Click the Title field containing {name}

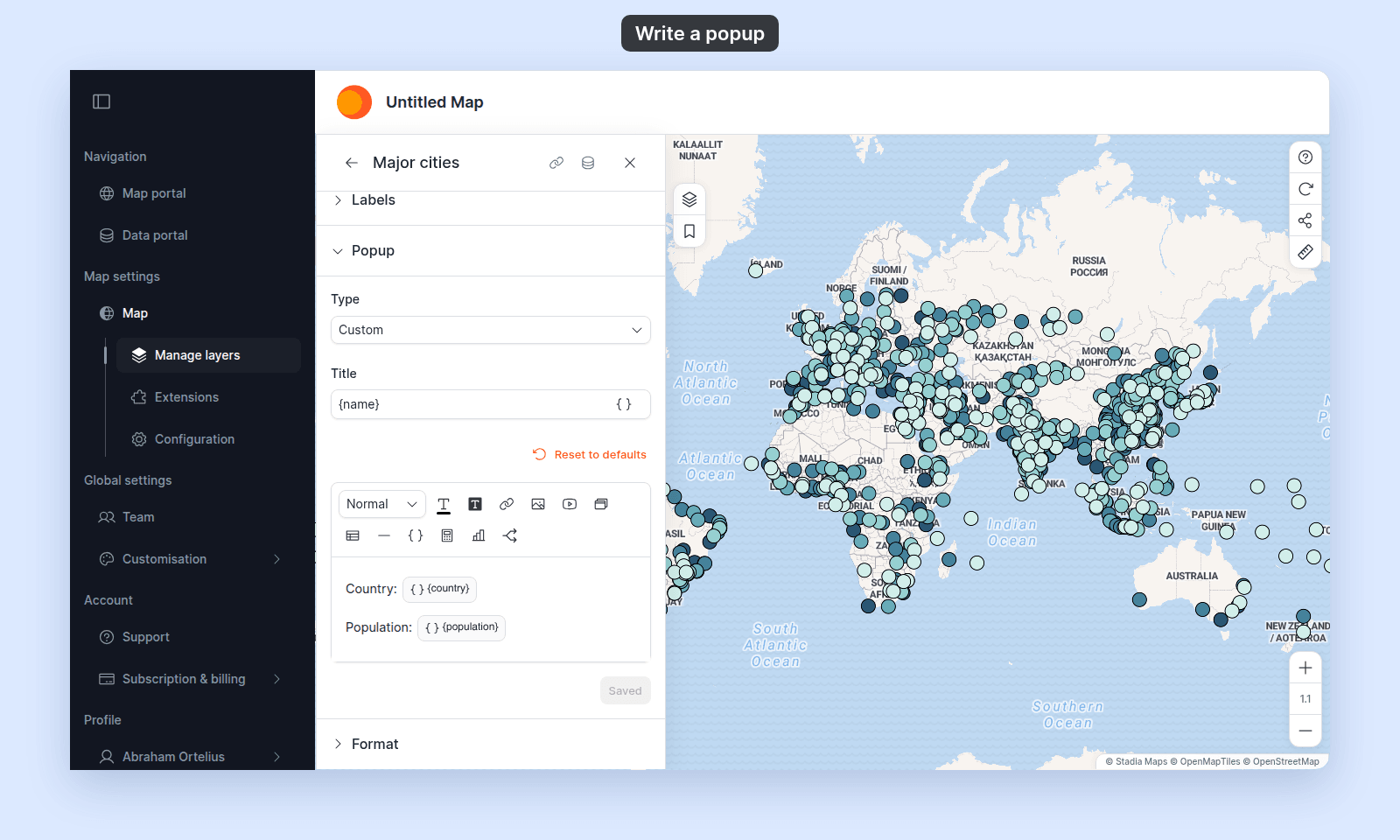click(491, 404)
